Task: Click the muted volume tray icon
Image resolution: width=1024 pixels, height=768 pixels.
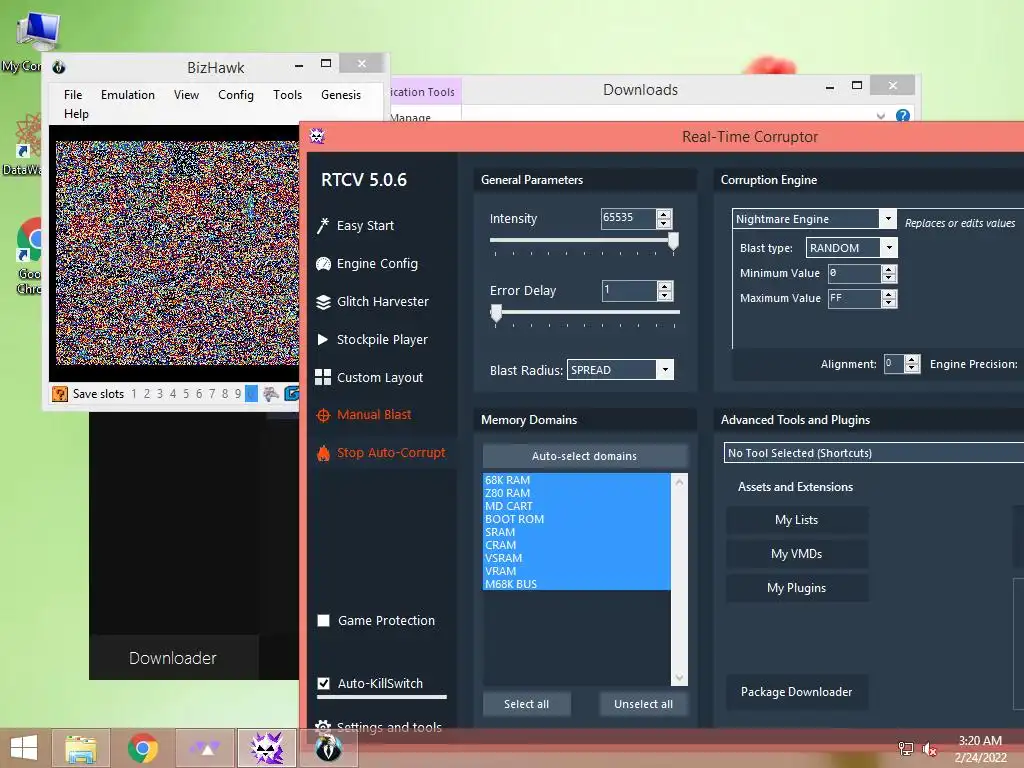Action: pyautogui.click(x=929, y=748)
